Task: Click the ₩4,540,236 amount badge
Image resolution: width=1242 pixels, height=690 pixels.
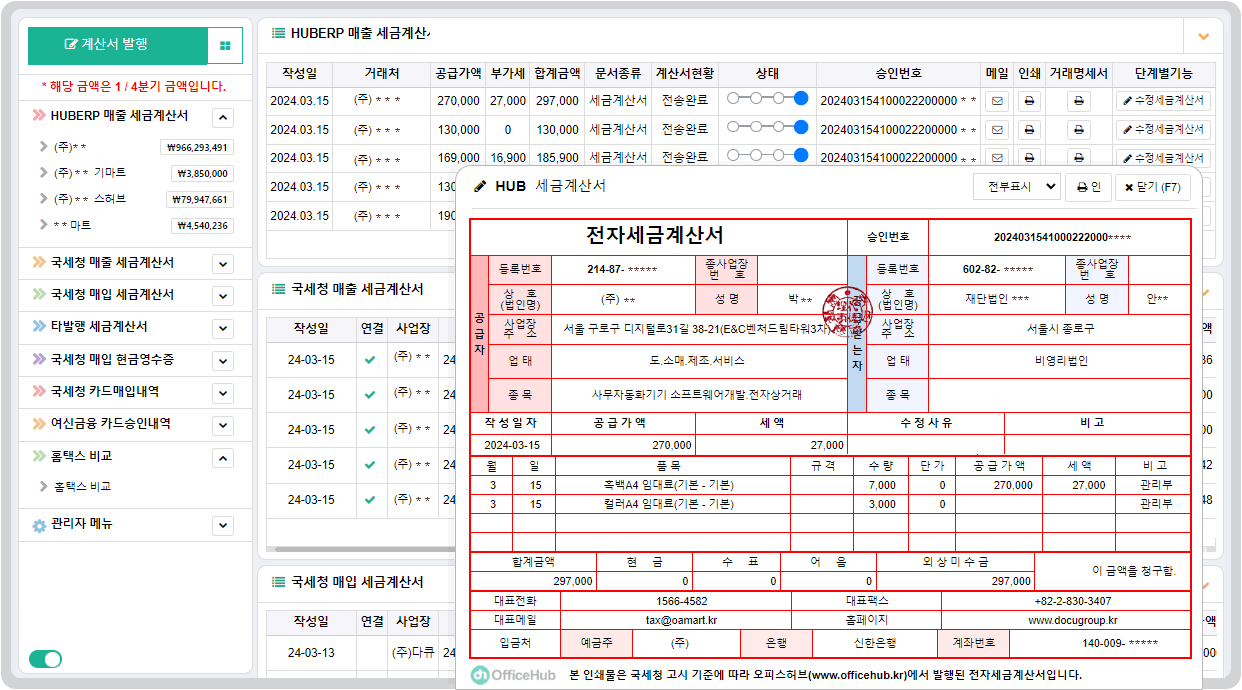Action: [x=203, y=225]
